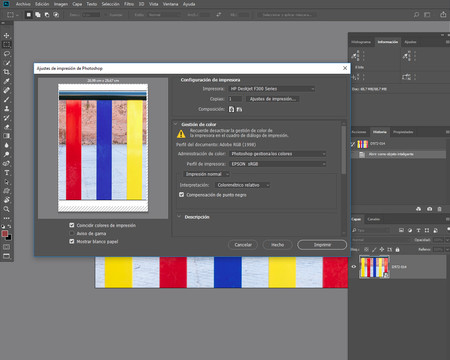
Task: Select the Lasso tool
Action: 6,54
